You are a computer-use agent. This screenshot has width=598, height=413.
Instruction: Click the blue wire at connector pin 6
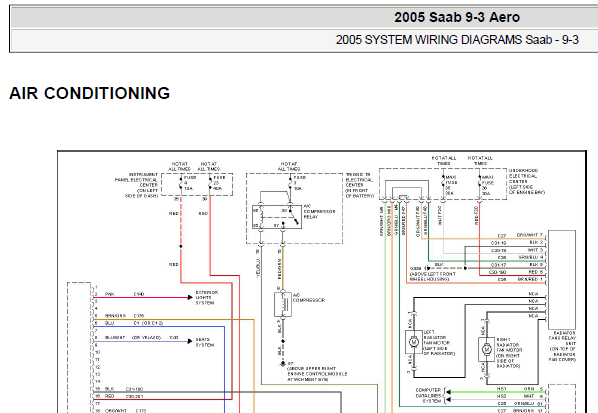tap(159, 326)
